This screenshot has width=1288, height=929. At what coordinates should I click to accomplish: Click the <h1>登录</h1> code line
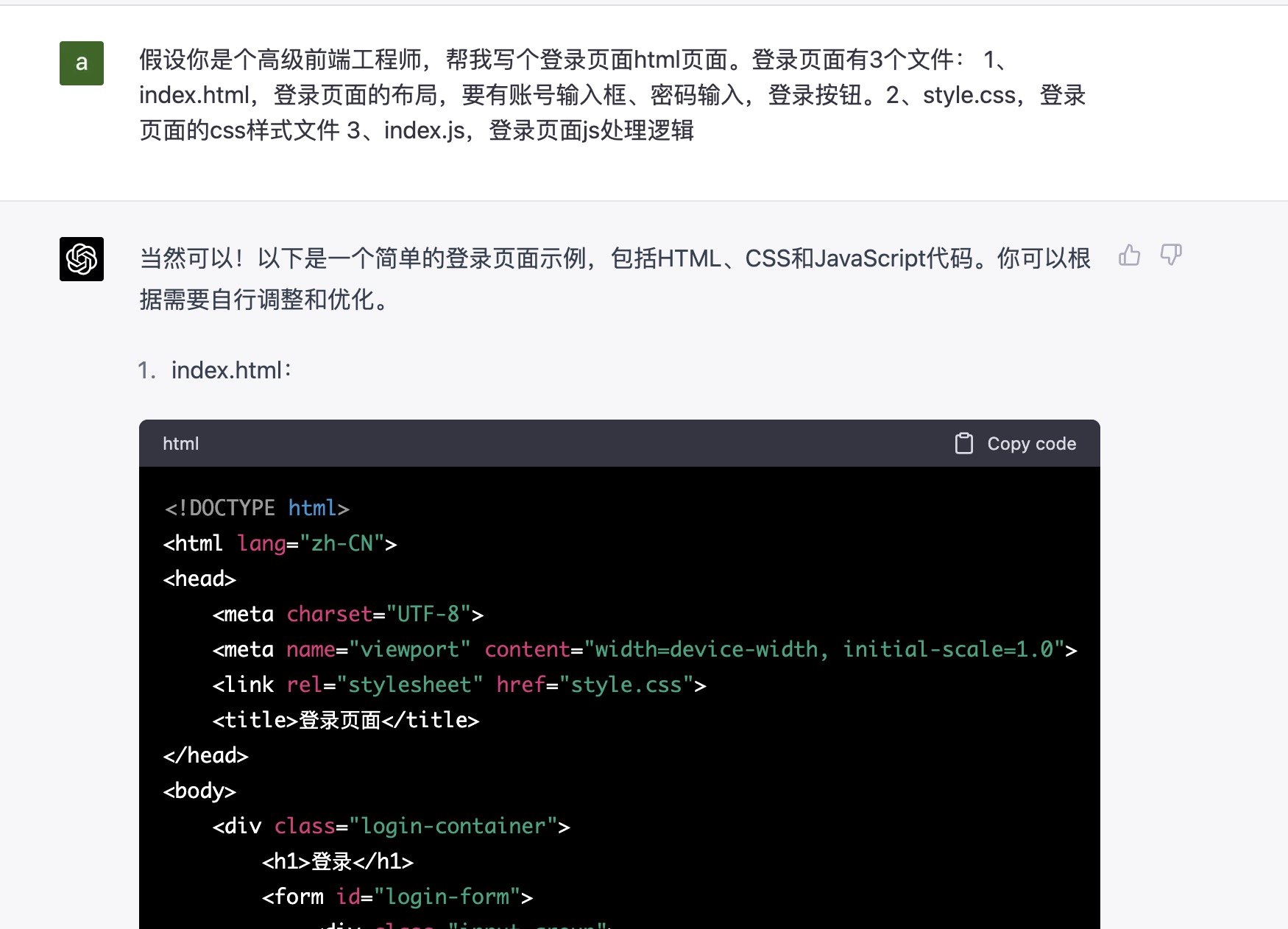click(x=338, y=861)
